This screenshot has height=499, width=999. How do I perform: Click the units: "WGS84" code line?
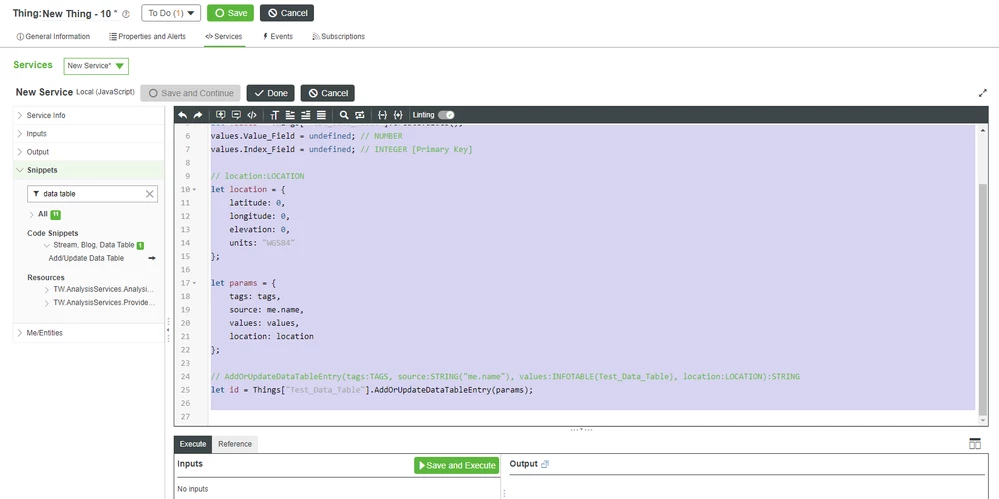click(262, 243)
